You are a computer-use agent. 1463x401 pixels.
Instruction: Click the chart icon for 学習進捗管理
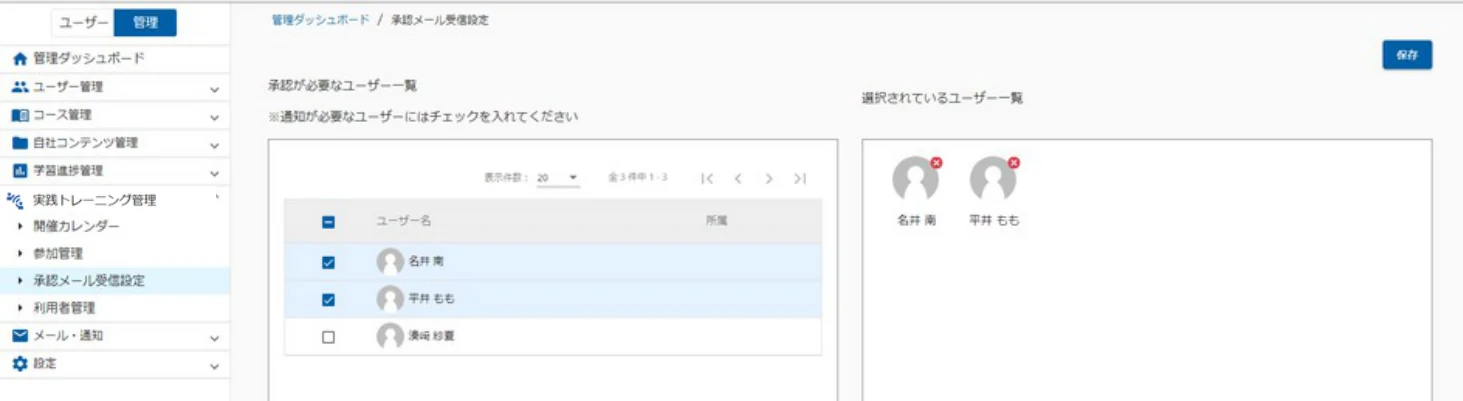point(20,171)
